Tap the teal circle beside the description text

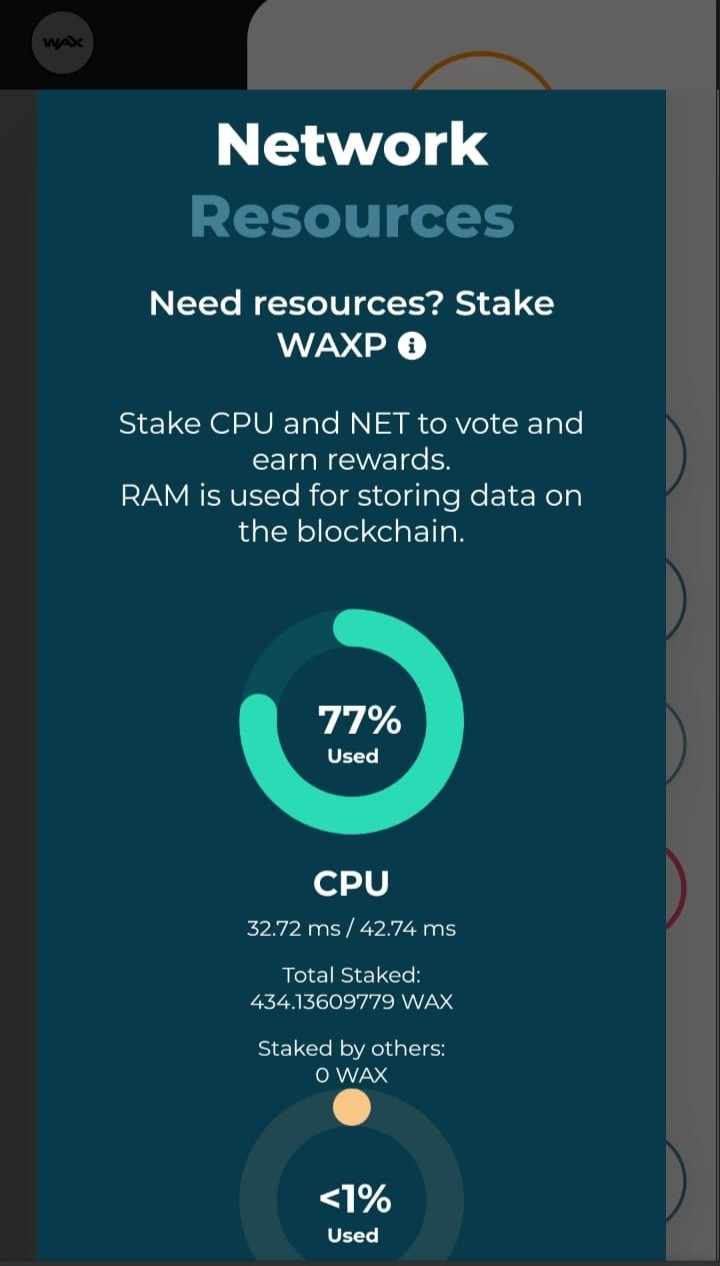(x=677, y=454)
